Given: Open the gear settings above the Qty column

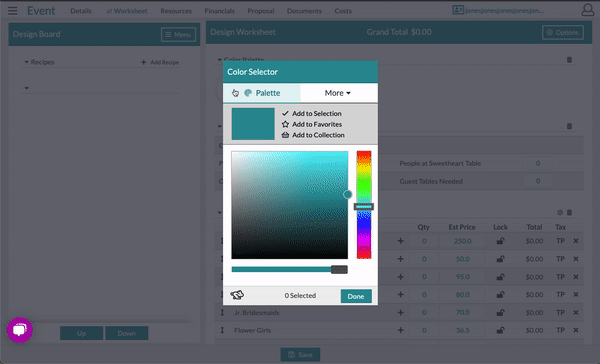Looking at the screenshot, I should coord(560,212).
